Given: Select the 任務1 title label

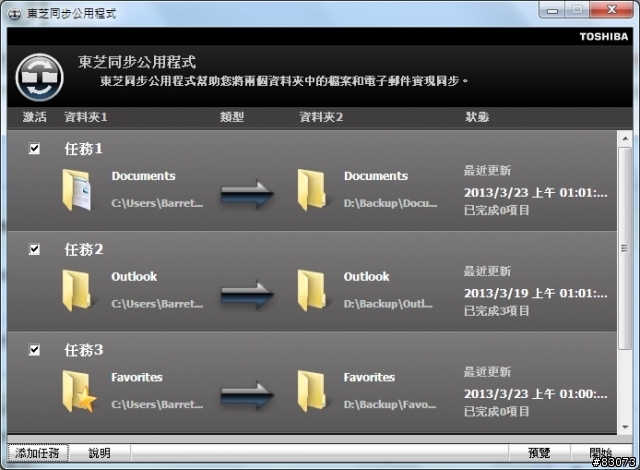Looking at the screenshot, I should point(83,149).
